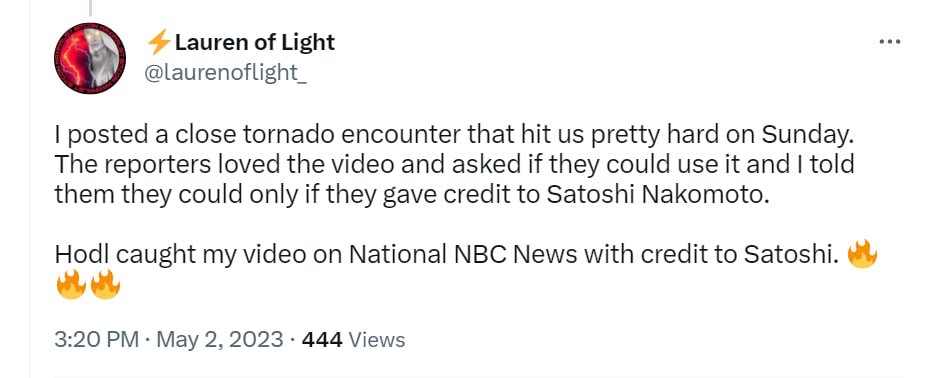Open Lauren of Light's profile avatar
The width and height of the screenshot is (928, 378).
click(90, 59)
